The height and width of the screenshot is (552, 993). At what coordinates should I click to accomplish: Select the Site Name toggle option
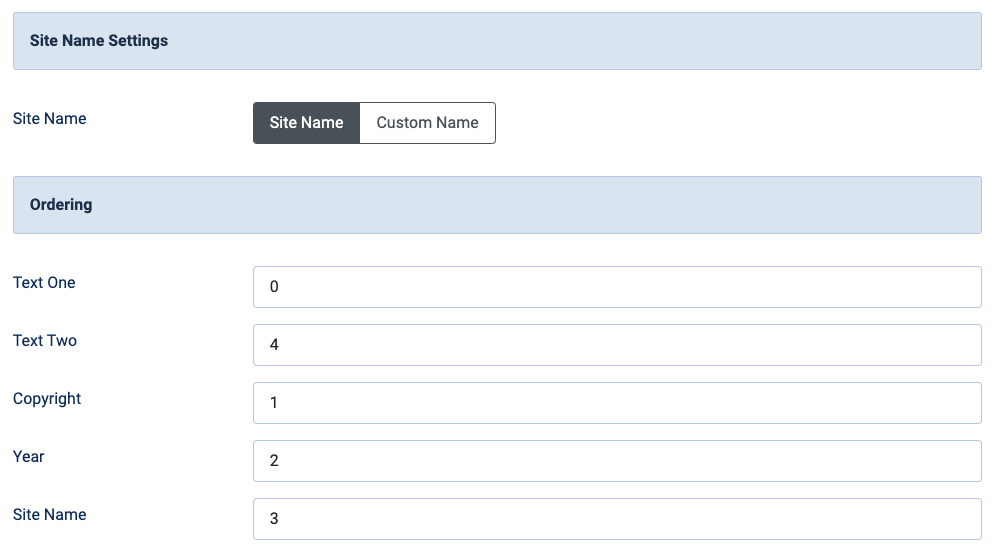307,123
